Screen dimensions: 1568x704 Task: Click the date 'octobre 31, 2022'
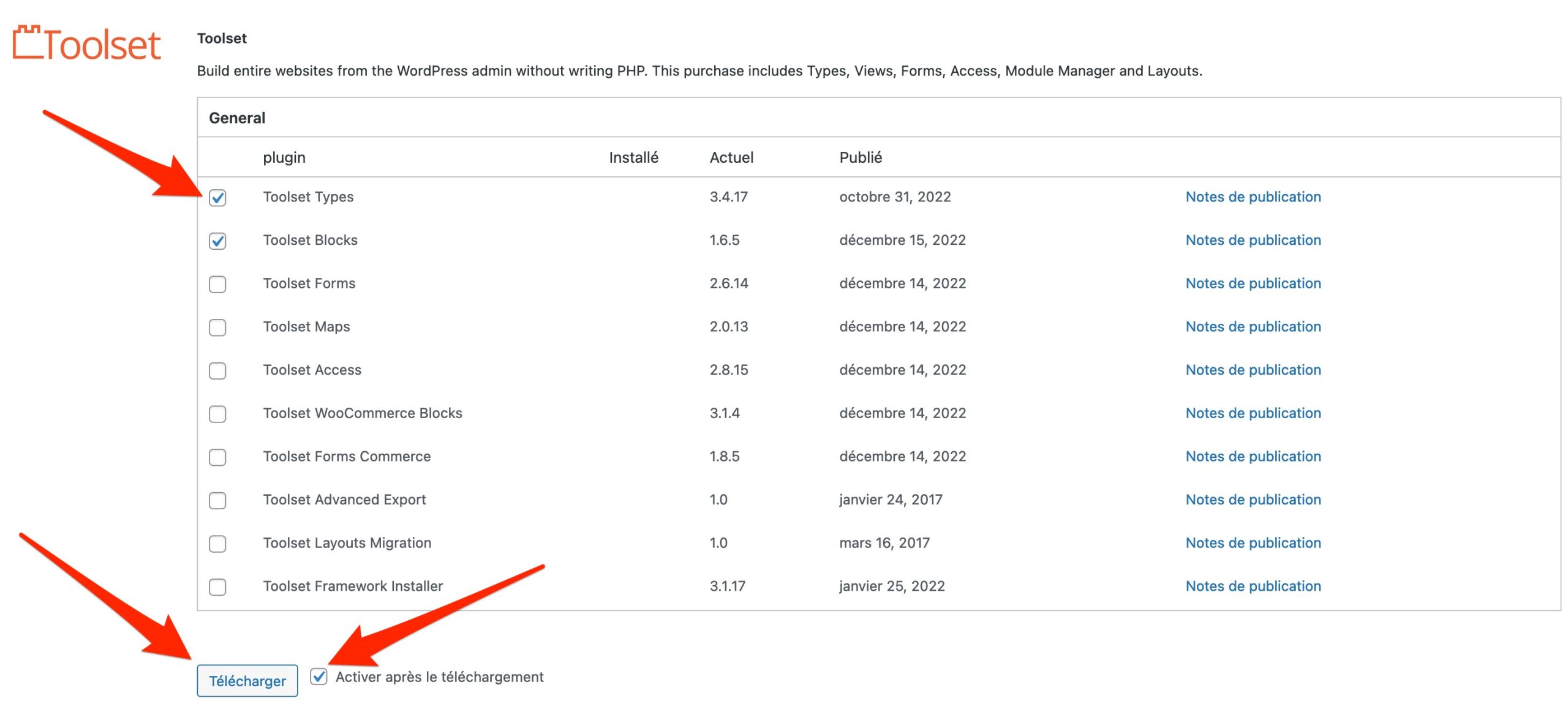895,197
